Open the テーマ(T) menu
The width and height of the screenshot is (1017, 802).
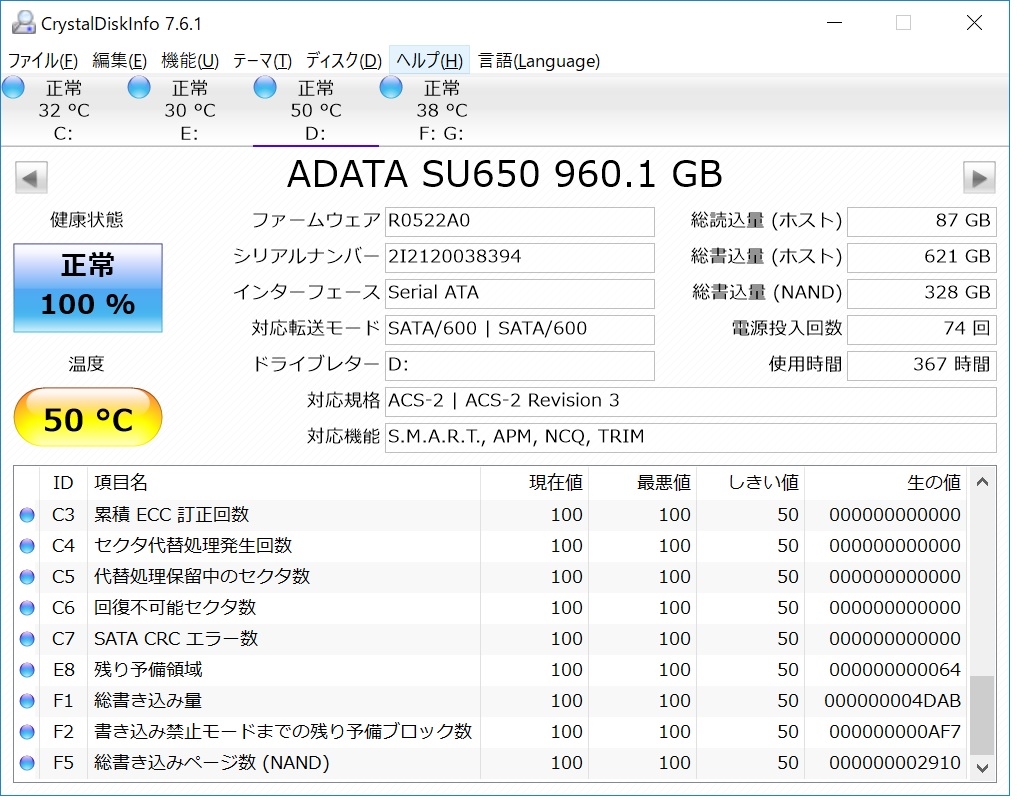[x=262, y=61]
